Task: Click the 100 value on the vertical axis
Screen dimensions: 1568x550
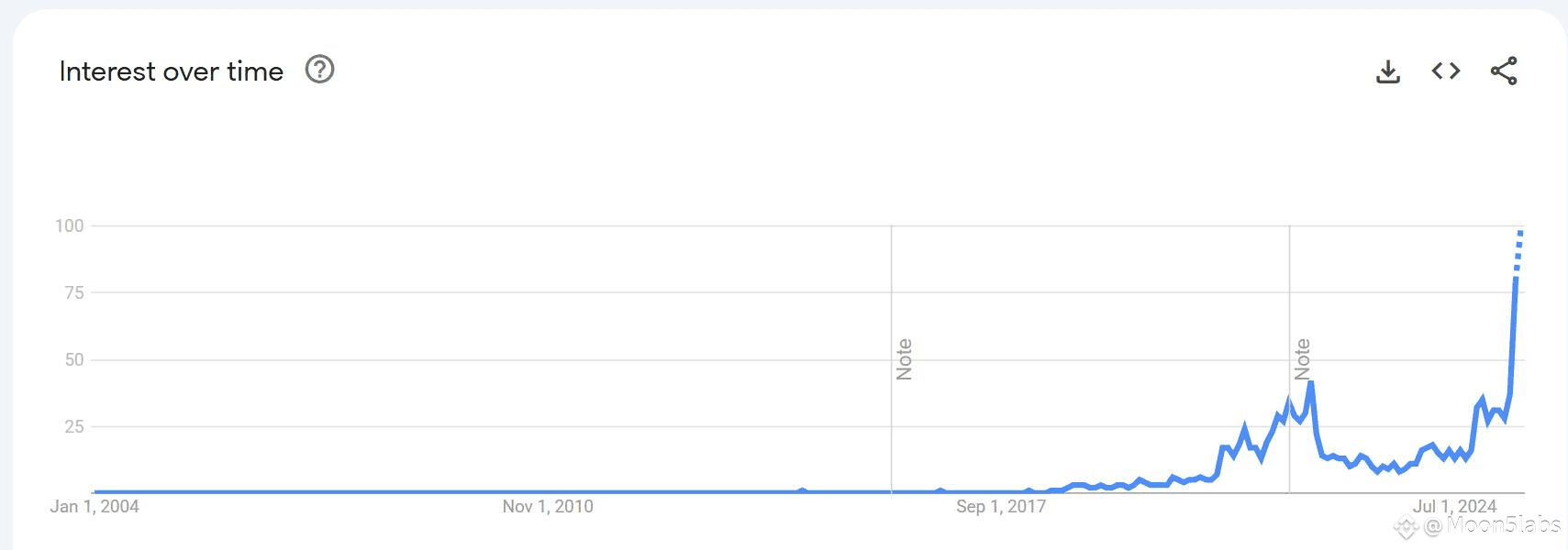Action: click(x=70, y=225)
